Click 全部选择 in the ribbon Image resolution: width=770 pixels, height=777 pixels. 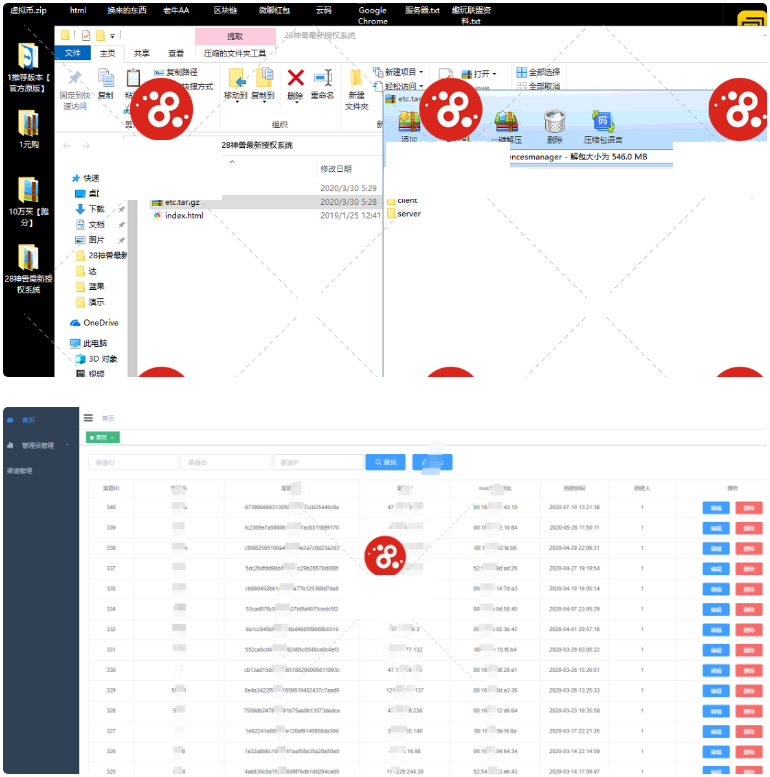tap(538, 72)
